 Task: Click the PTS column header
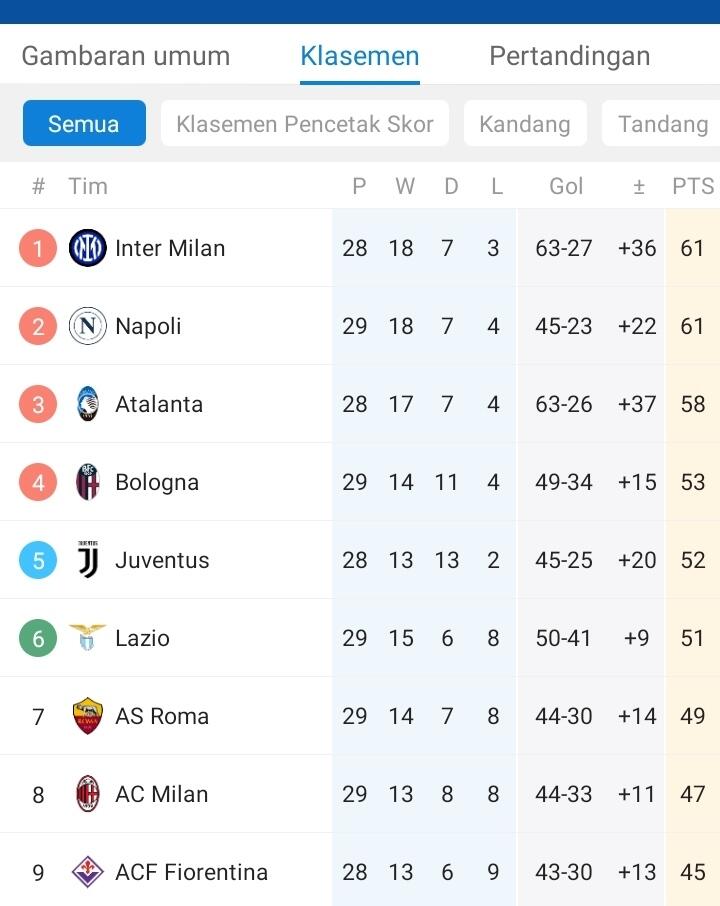click(x=693, y=186)
